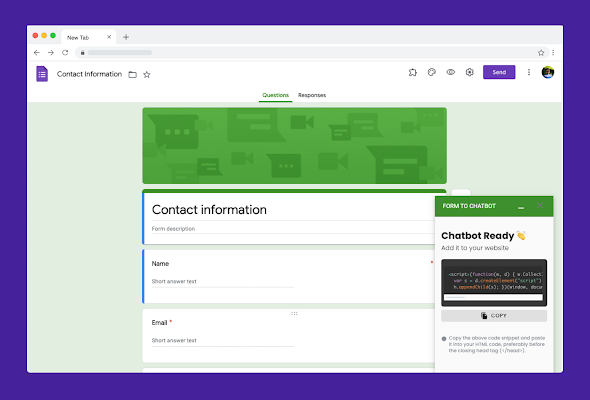This screenshot has height=400, width=590.
Task: Reload the page in browser toolbar
Action: (x=65, y=53)
